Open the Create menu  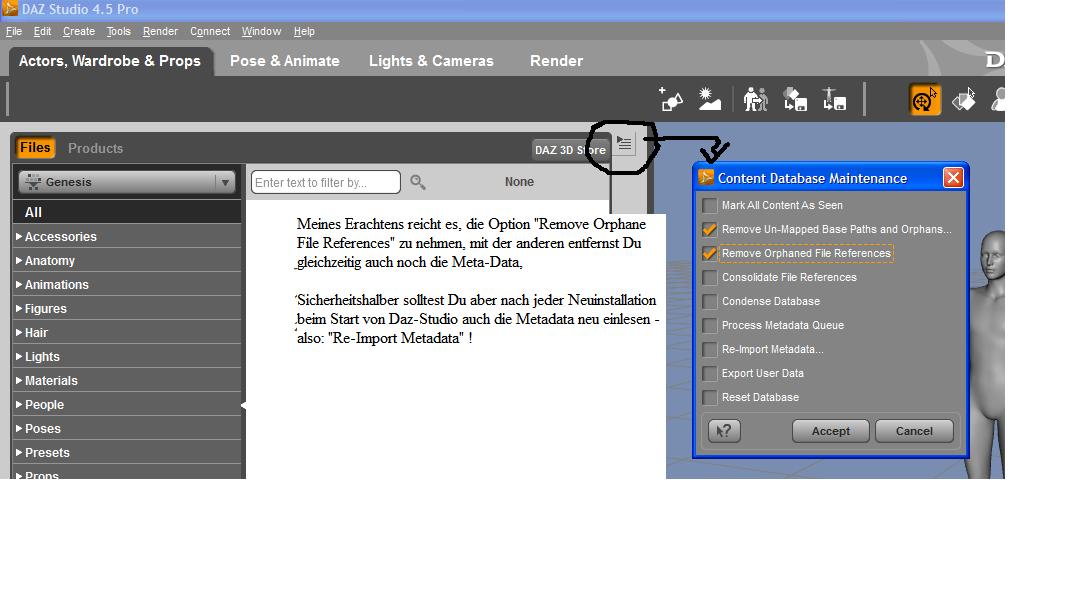click(79, 31)
